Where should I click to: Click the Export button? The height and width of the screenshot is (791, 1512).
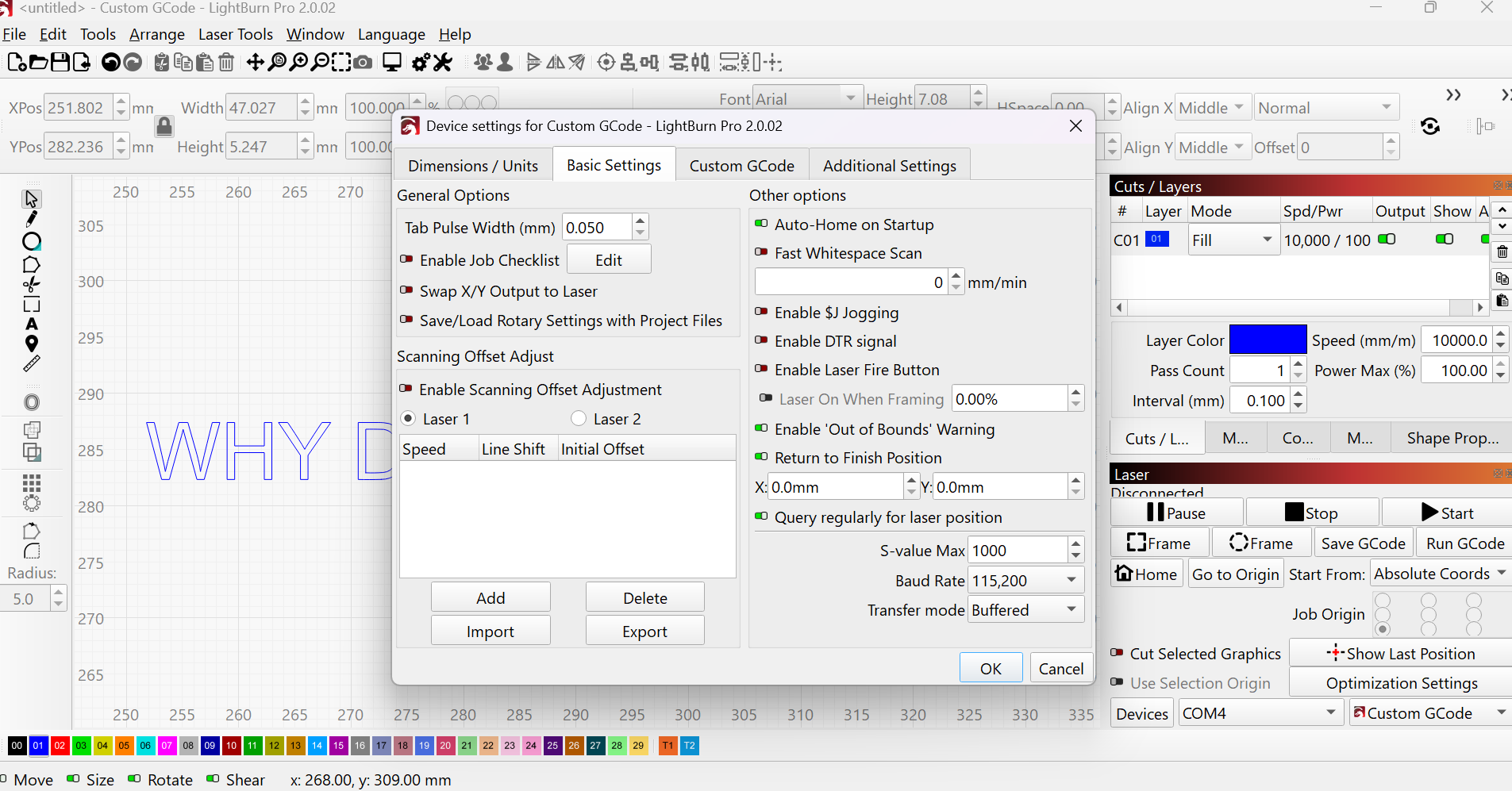coord(644,631)
